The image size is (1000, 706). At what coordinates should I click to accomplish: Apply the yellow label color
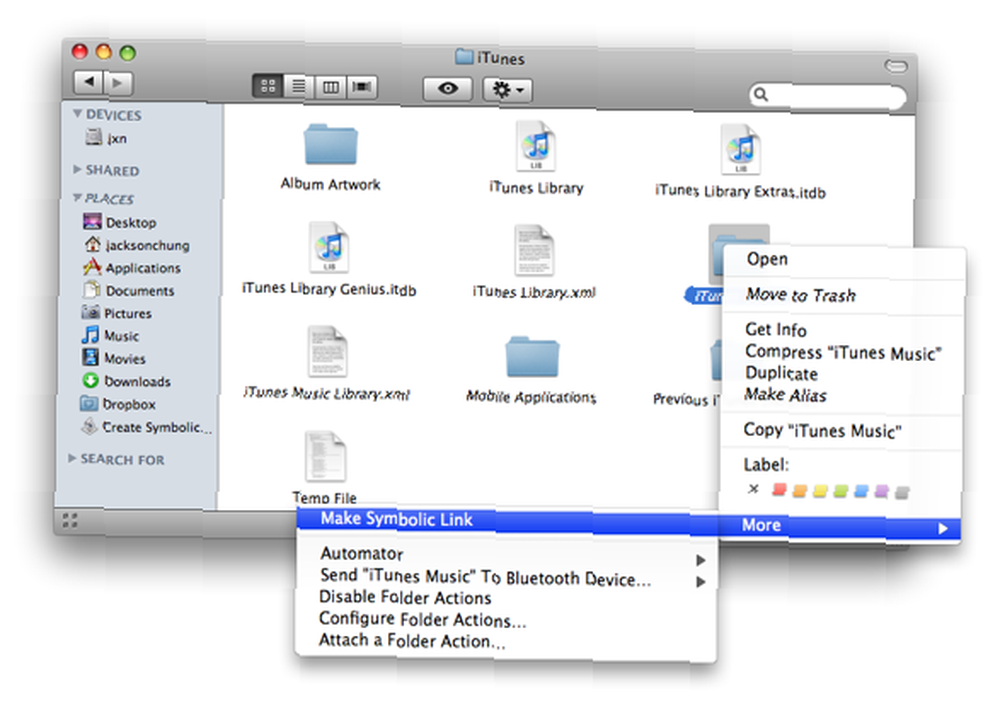(820, 491)
